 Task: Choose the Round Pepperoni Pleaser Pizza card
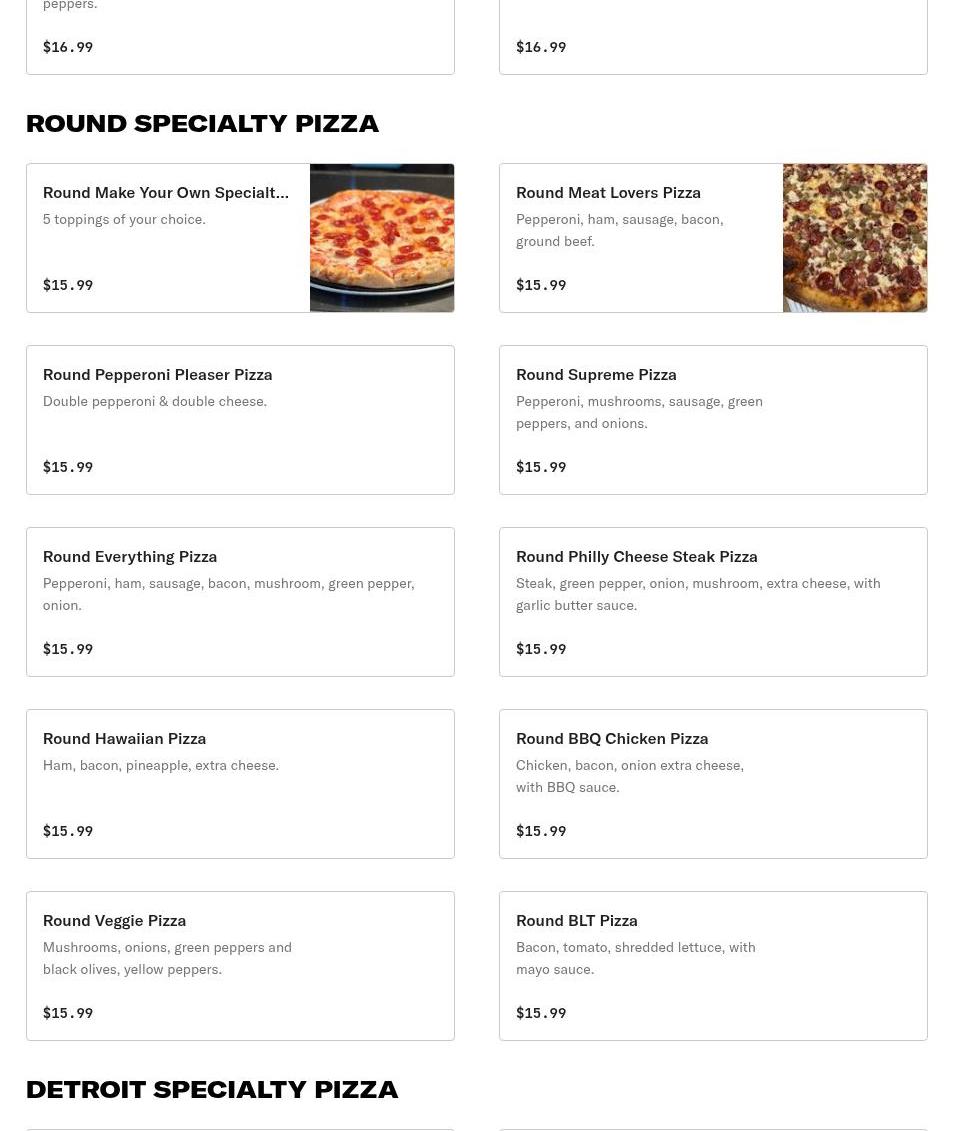pyautogui.click(x=240, y=420)
